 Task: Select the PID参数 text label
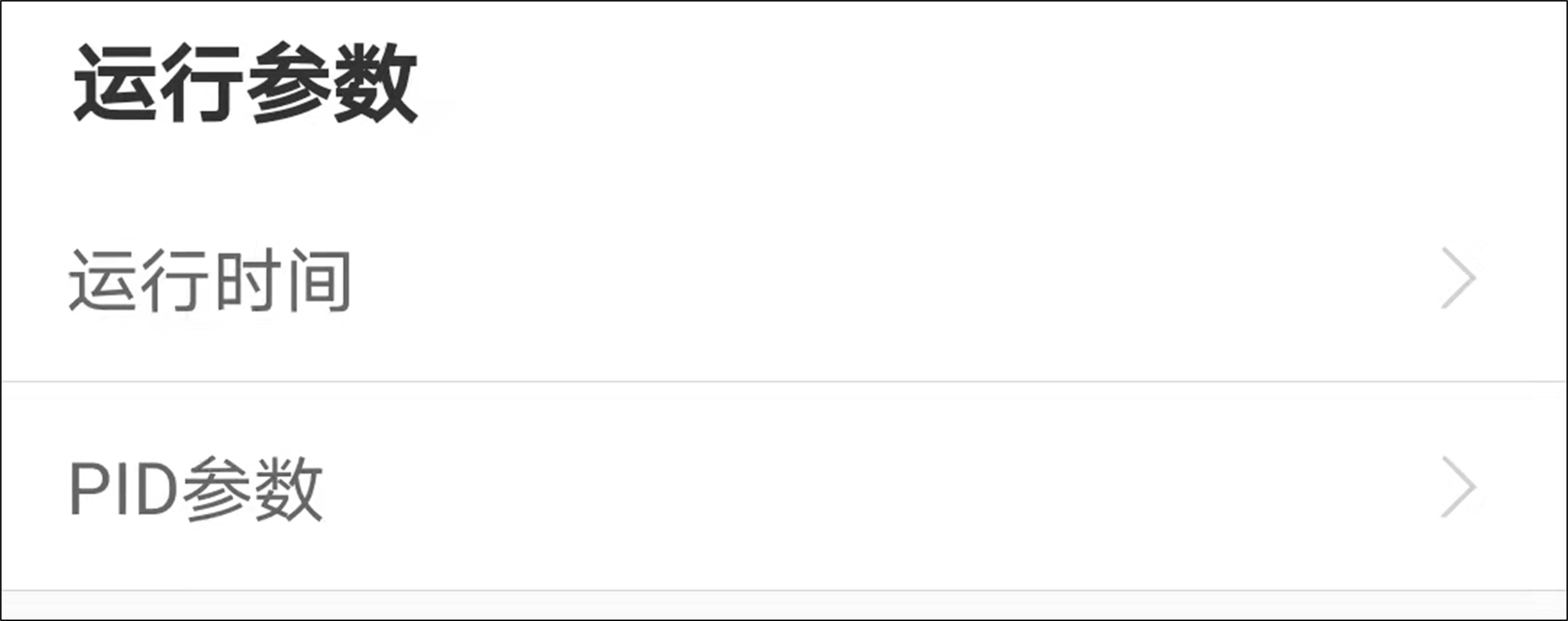196,489
